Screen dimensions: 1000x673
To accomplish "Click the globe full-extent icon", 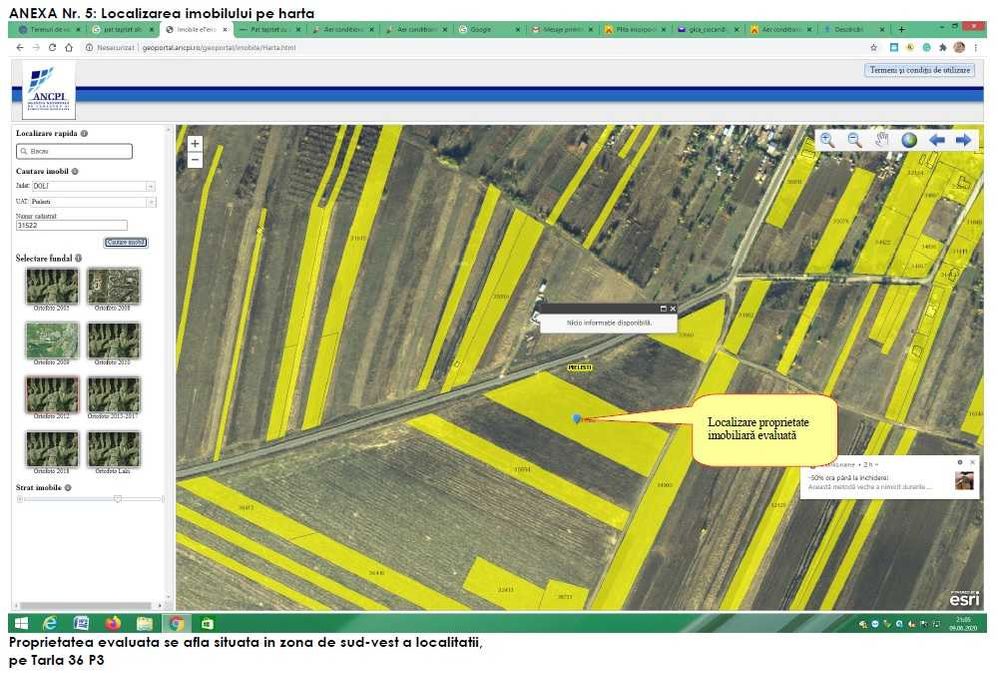I will pyautogui.click(x=909, y=140).
